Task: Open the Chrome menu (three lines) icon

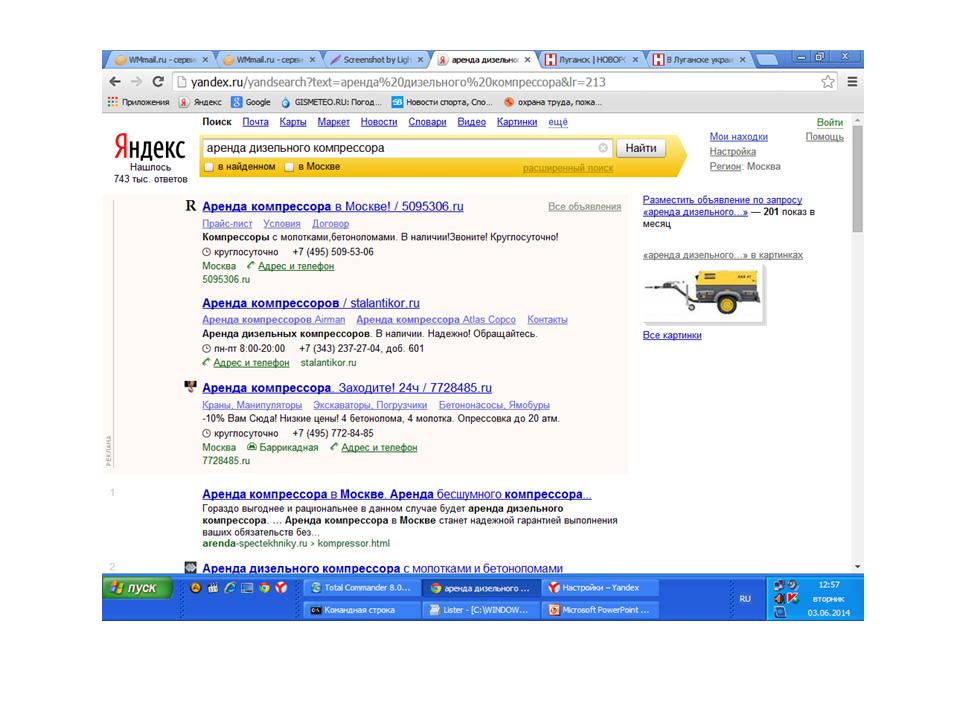Action: pyautogui.click(x=852, y=81)
